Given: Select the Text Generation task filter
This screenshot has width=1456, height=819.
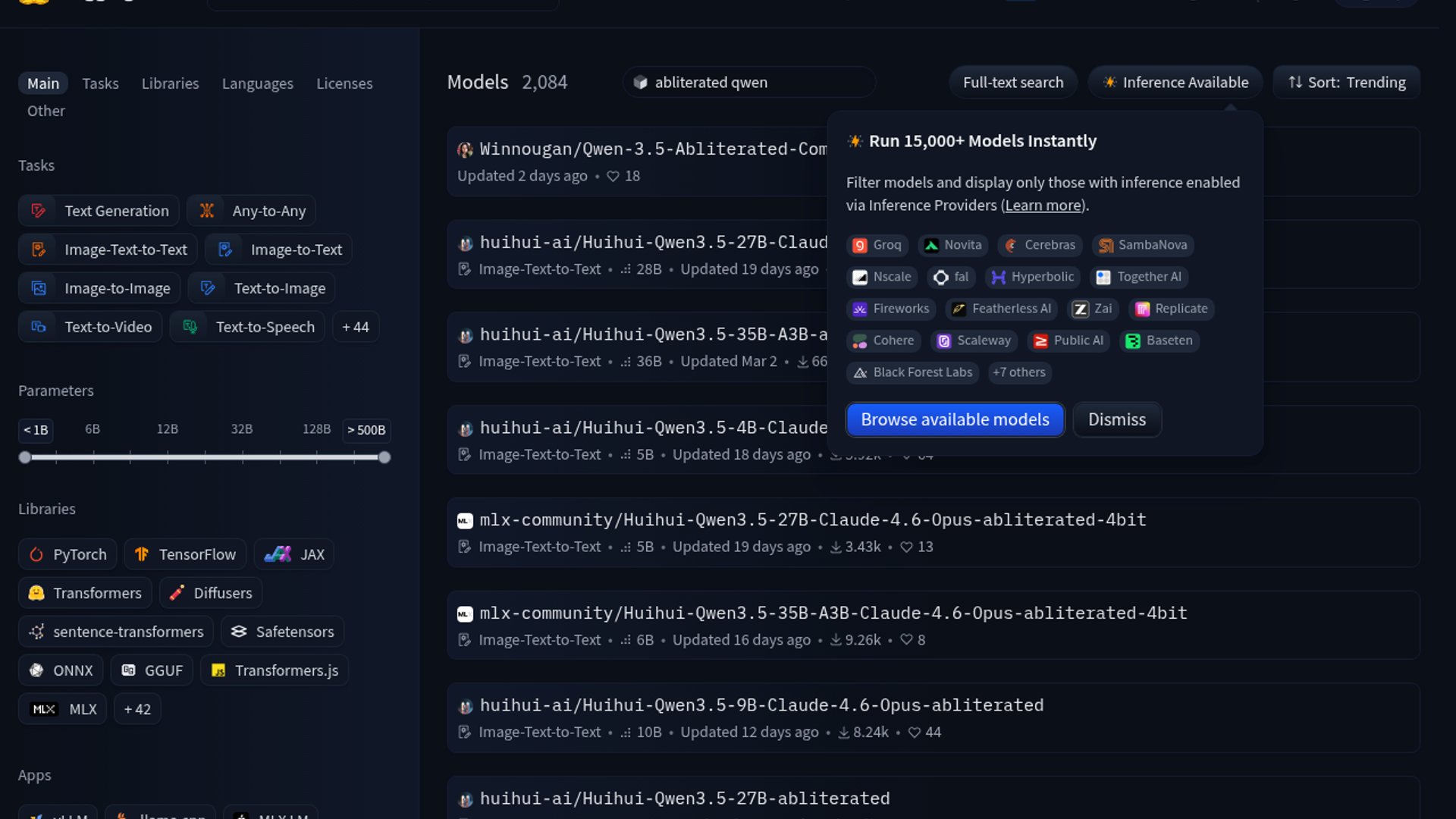Looking at the screenshot, I should (99, 211).
